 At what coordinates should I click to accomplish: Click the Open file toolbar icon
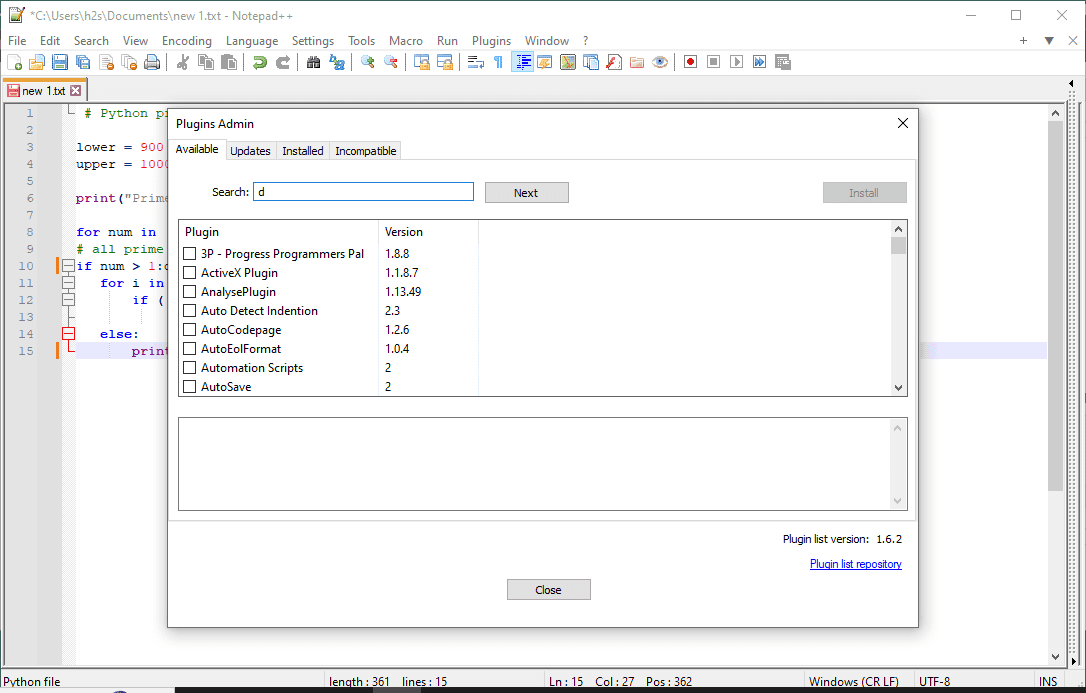(x=37, y=62)
